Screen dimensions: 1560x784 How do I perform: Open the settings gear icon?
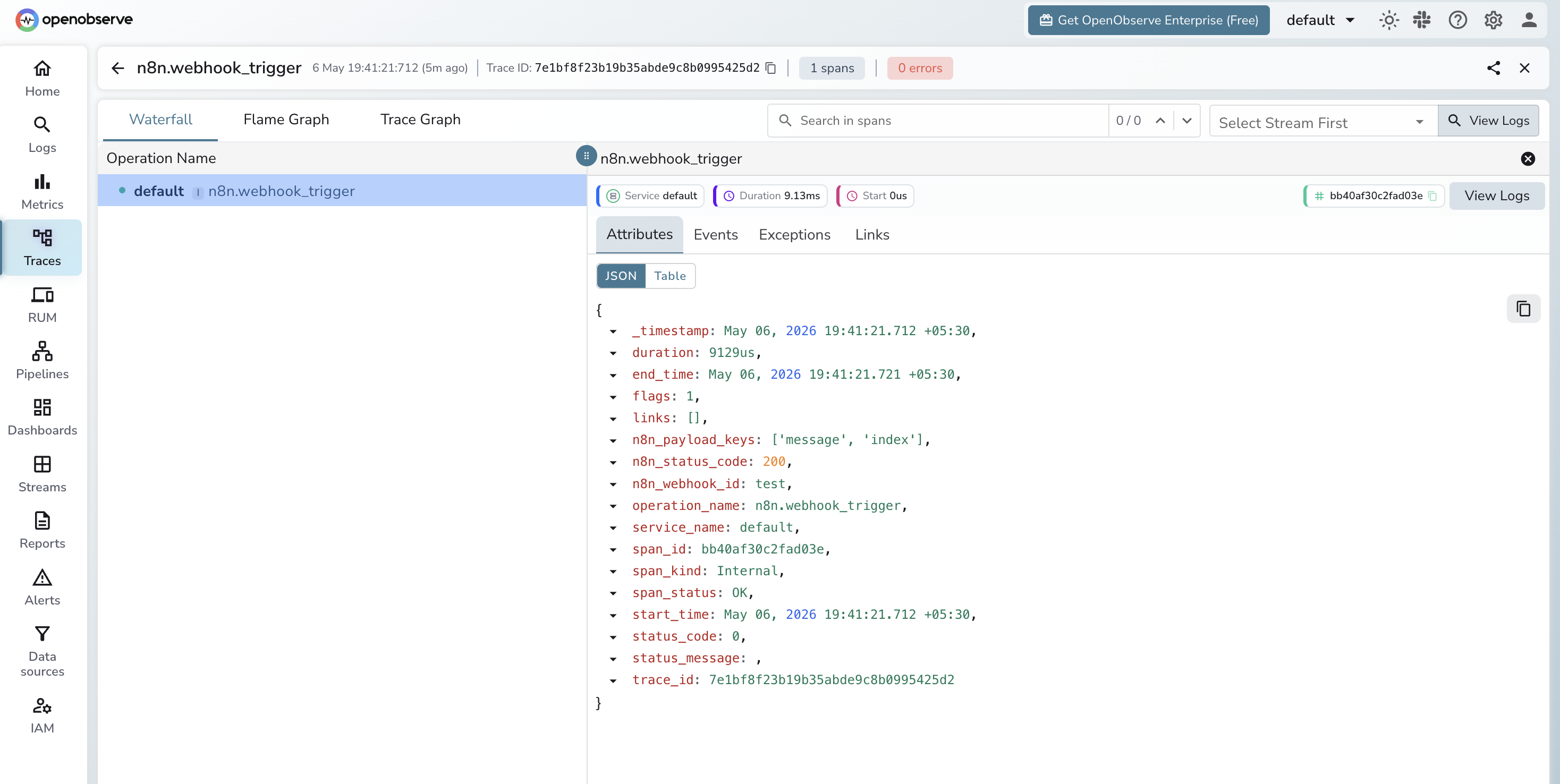tap(1494, 20)
